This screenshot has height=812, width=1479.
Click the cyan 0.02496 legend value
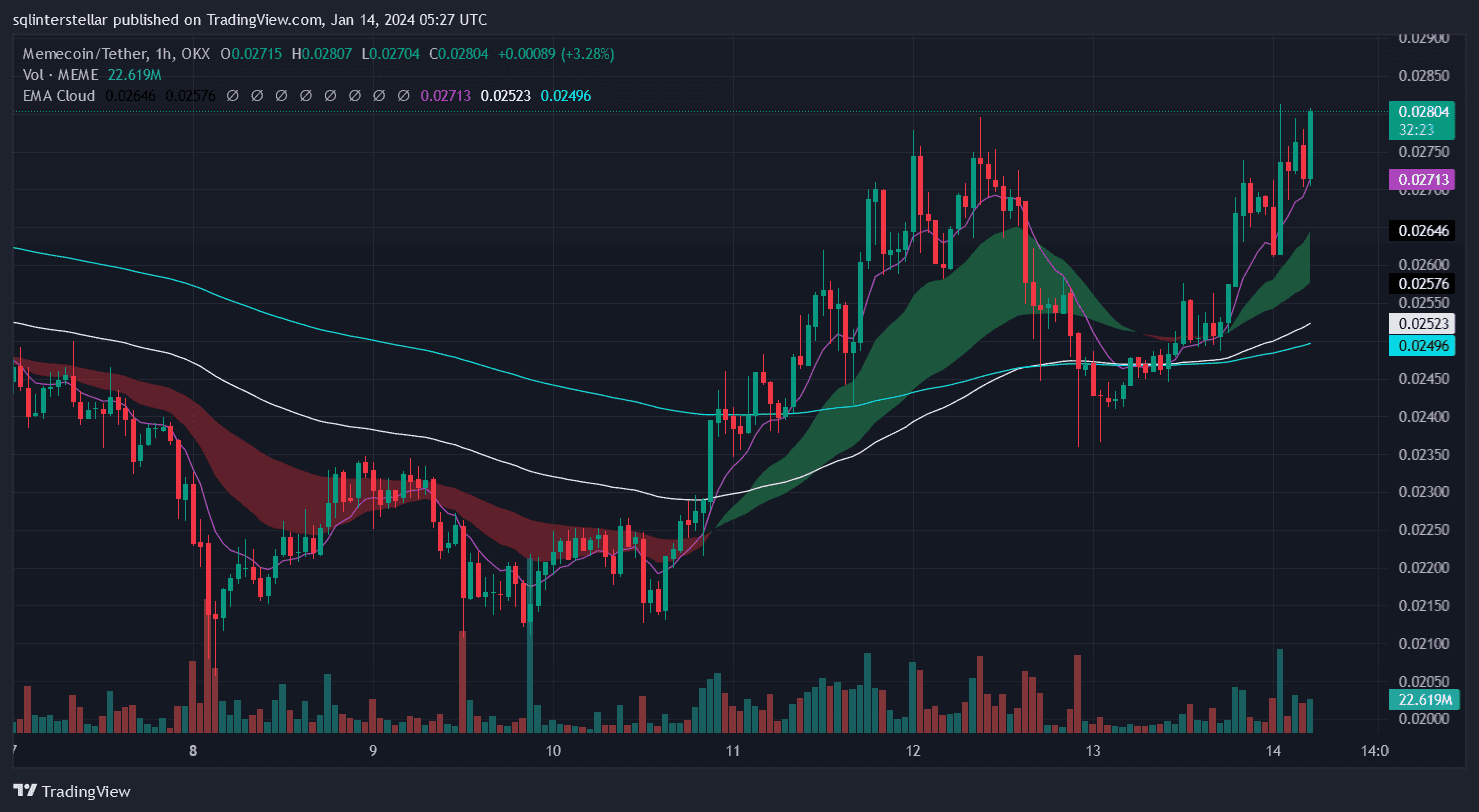[565, 96]
